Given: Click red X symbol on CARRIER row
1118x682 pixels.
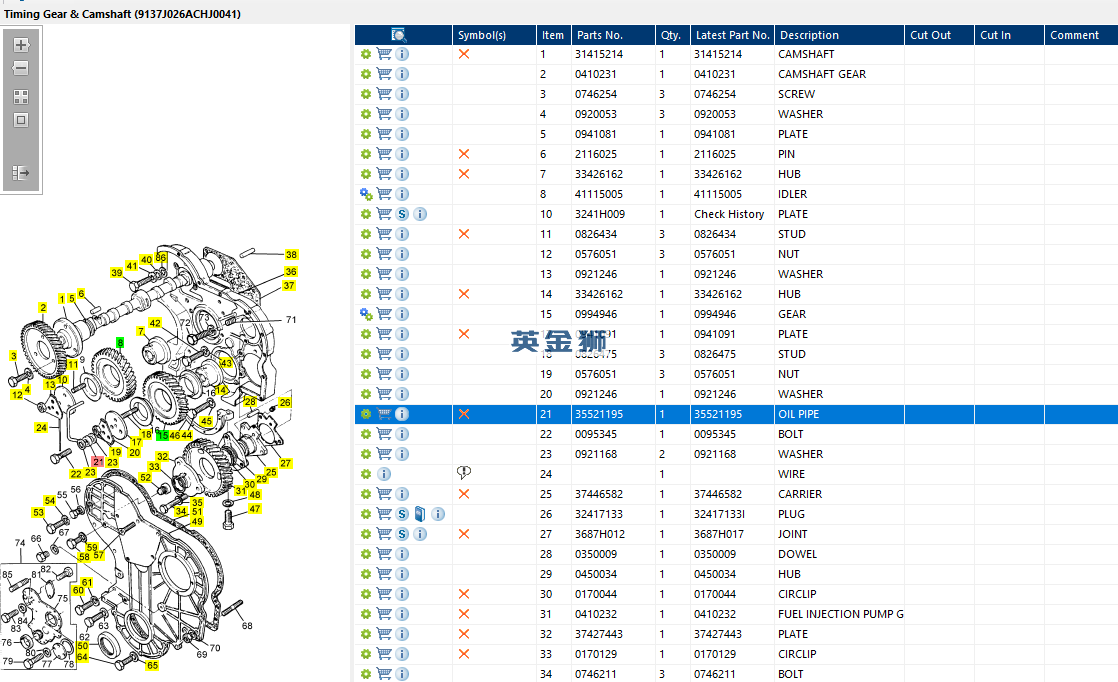Looking at the screenshot, I should point(463,494).
